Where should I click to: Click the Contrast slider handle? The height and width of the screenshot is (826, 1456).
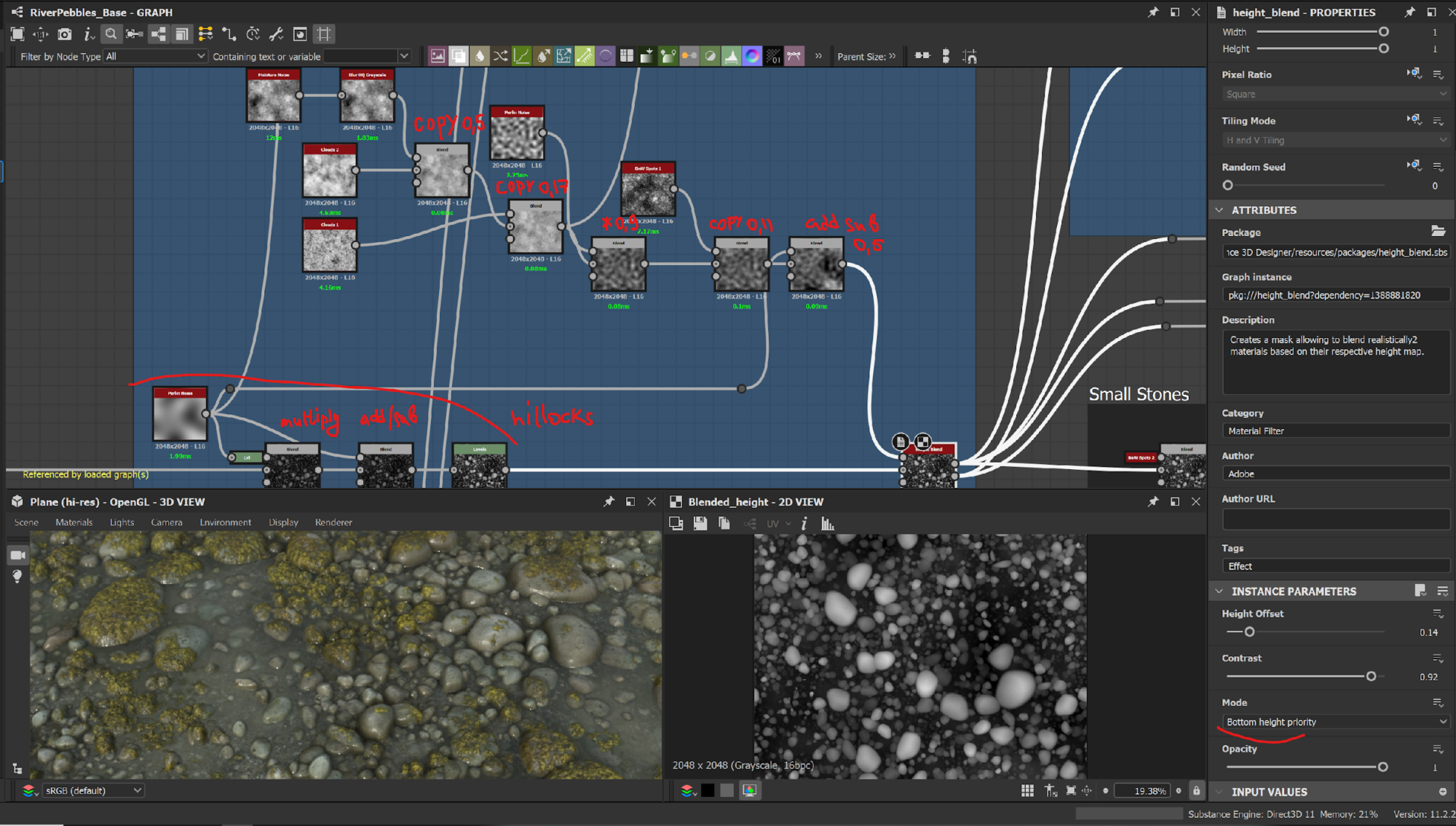coord(1371,677)
